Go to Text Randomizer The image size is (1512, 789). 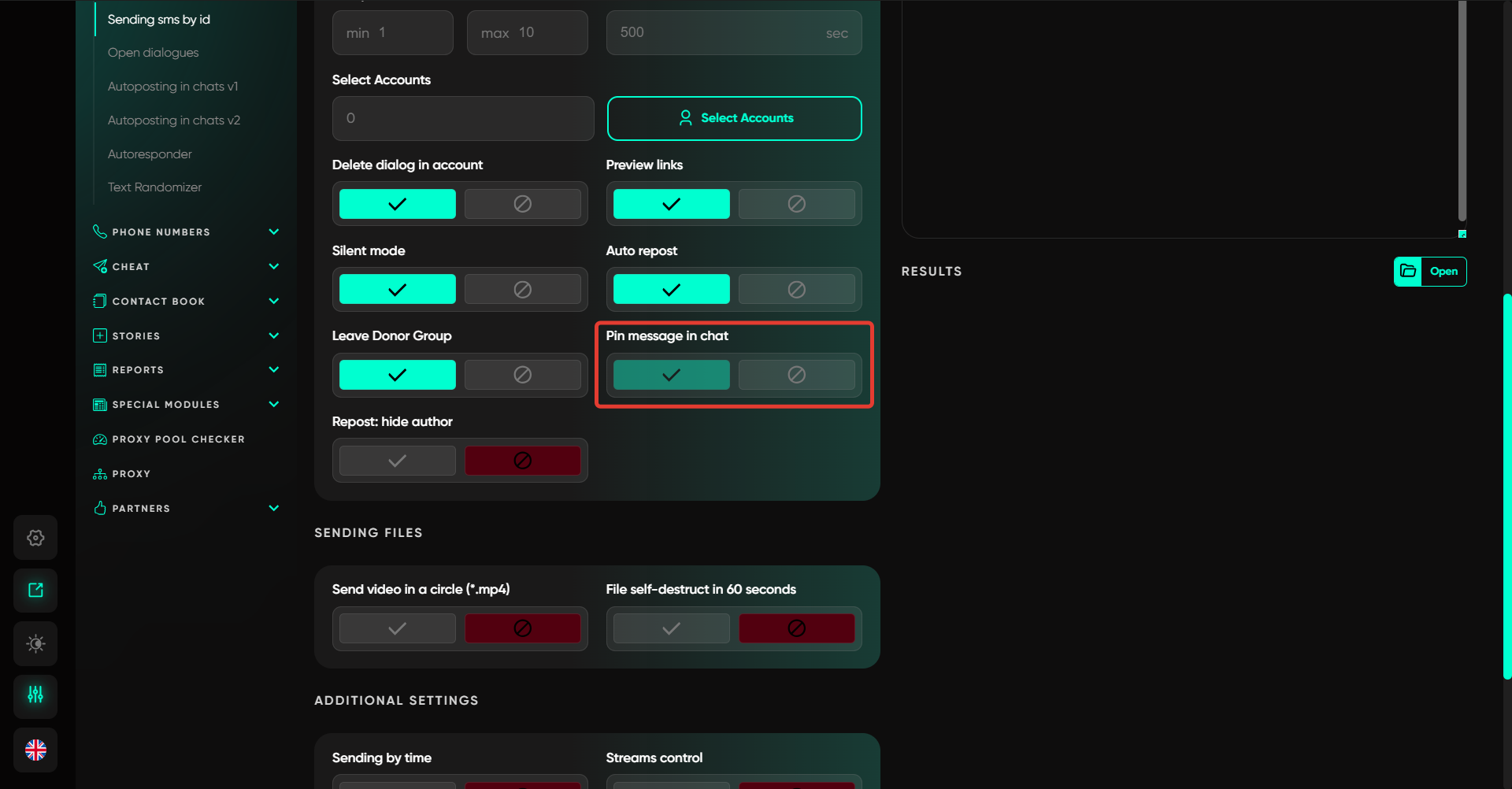(154, 187)
